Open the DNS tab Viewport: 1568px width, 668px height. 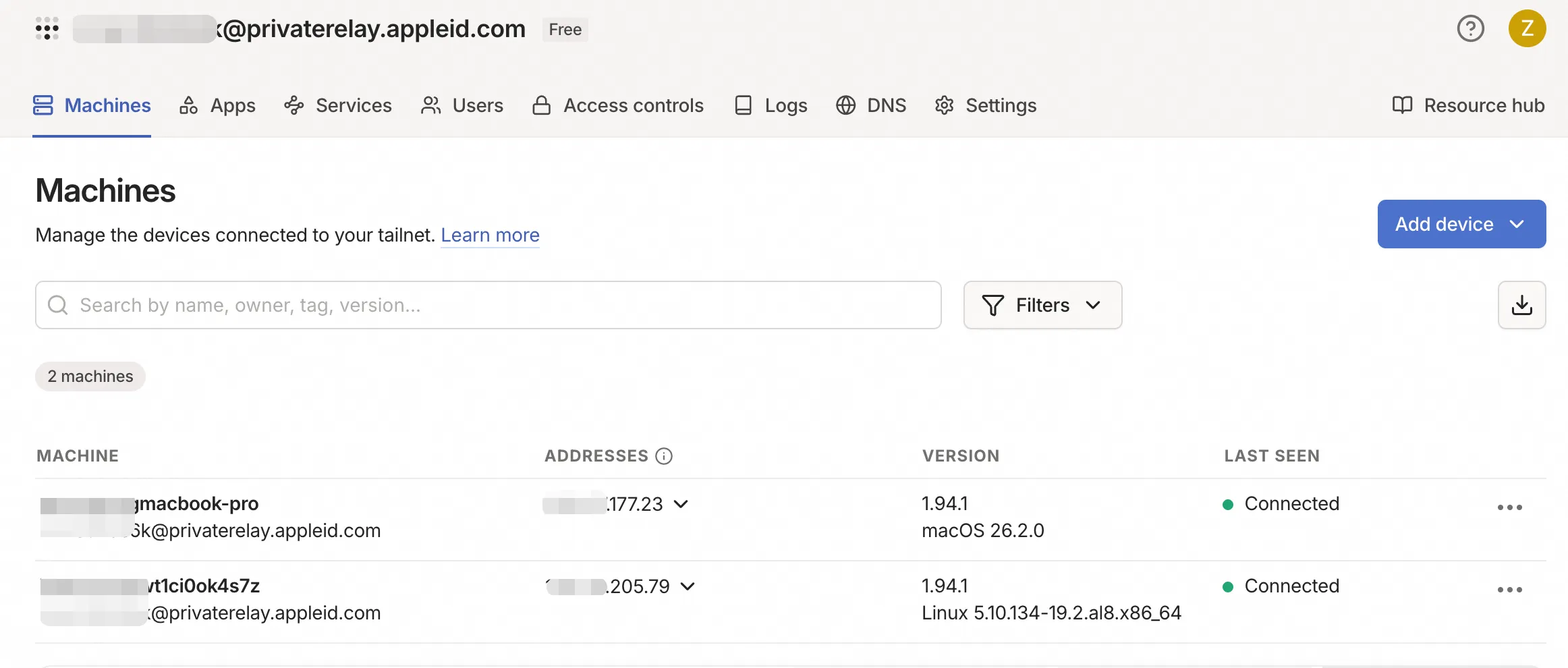pyautogui.click(x=871, y=105)
